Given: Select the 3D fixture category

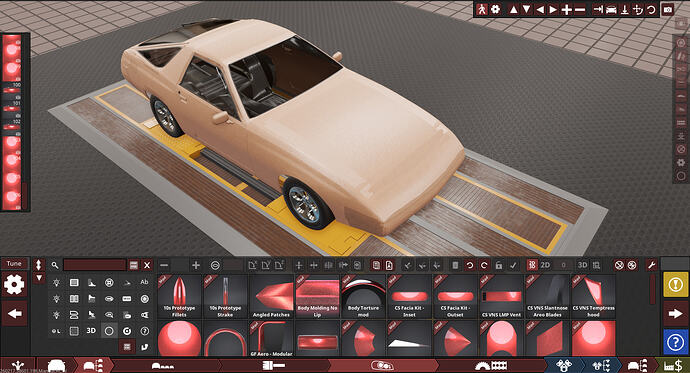Looking at the screenshot, I should 91,330.
